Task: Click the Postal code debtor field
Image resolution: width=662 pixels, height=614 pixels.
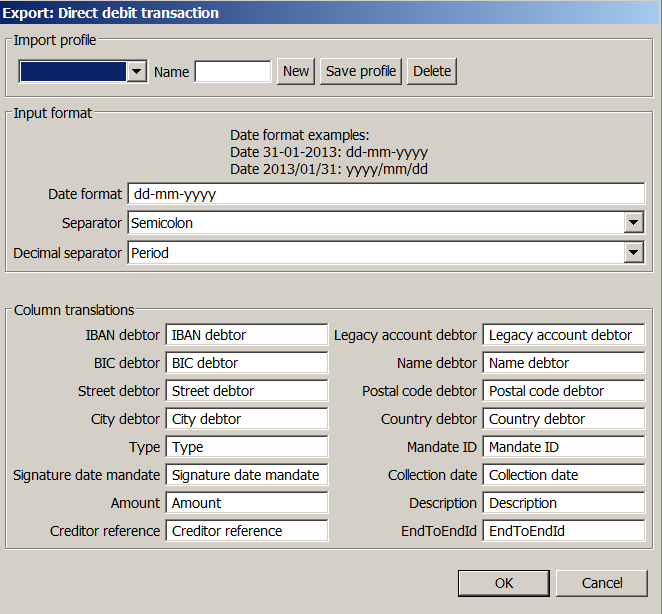Action: click(564, 391)
